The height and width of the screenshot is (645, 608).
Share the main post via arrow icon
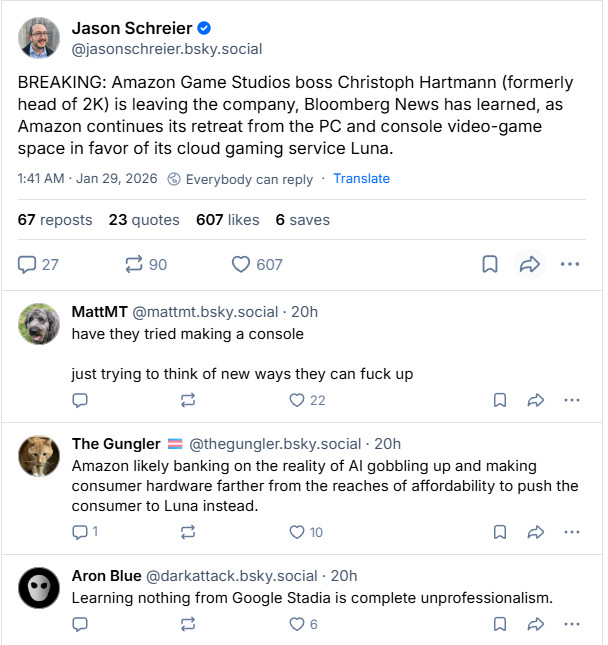tap(529, 264)
